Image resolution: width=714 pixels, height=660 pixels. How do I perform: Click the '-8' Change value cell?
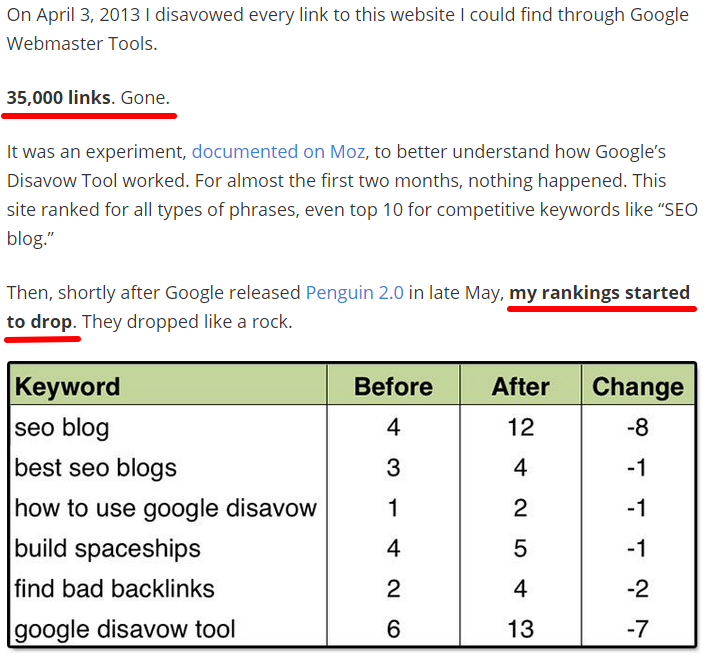coord(635,428)
